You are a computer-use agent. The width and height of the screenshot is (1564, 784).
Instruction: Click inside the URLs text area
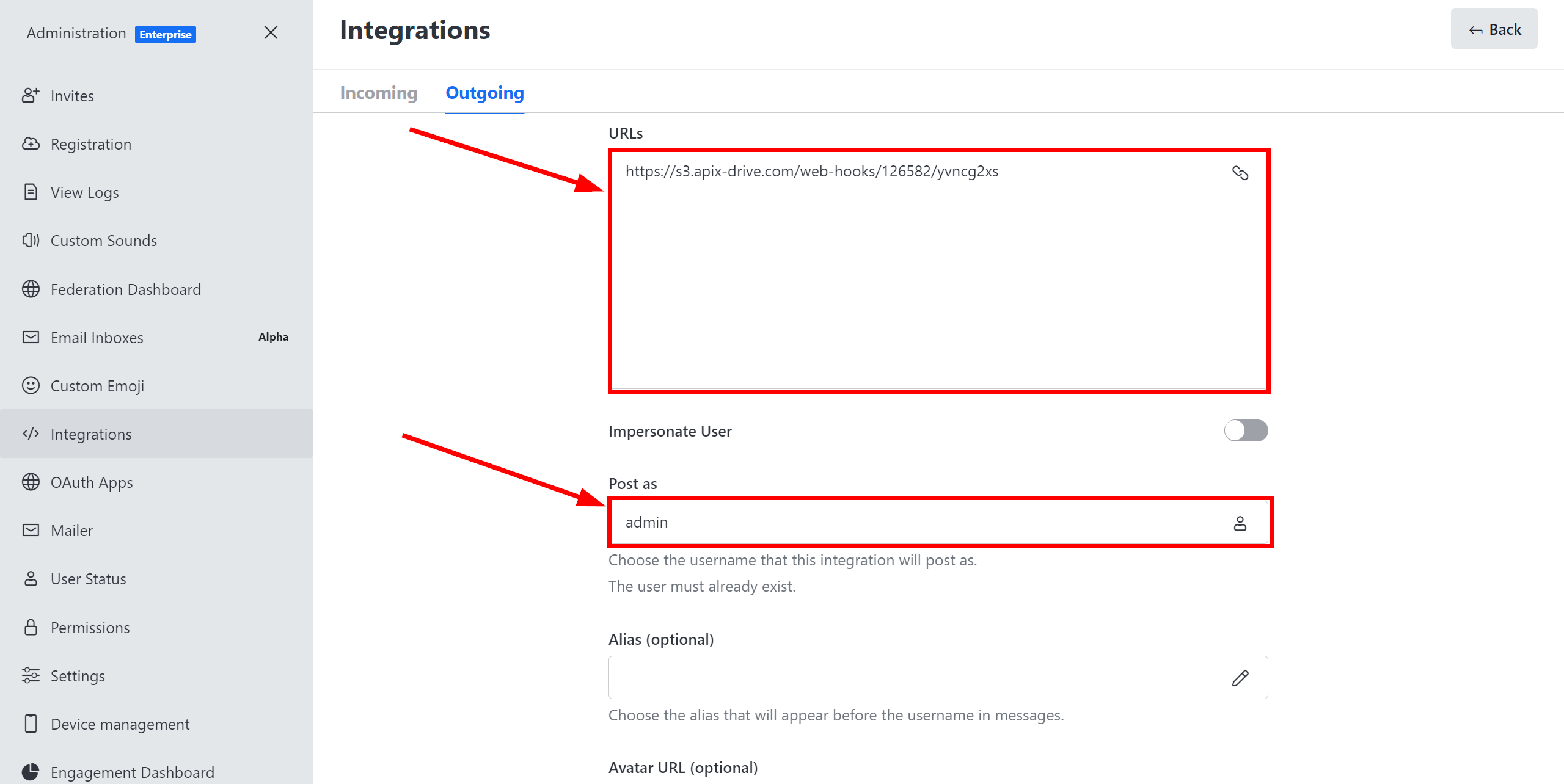(x=938, y=270)
